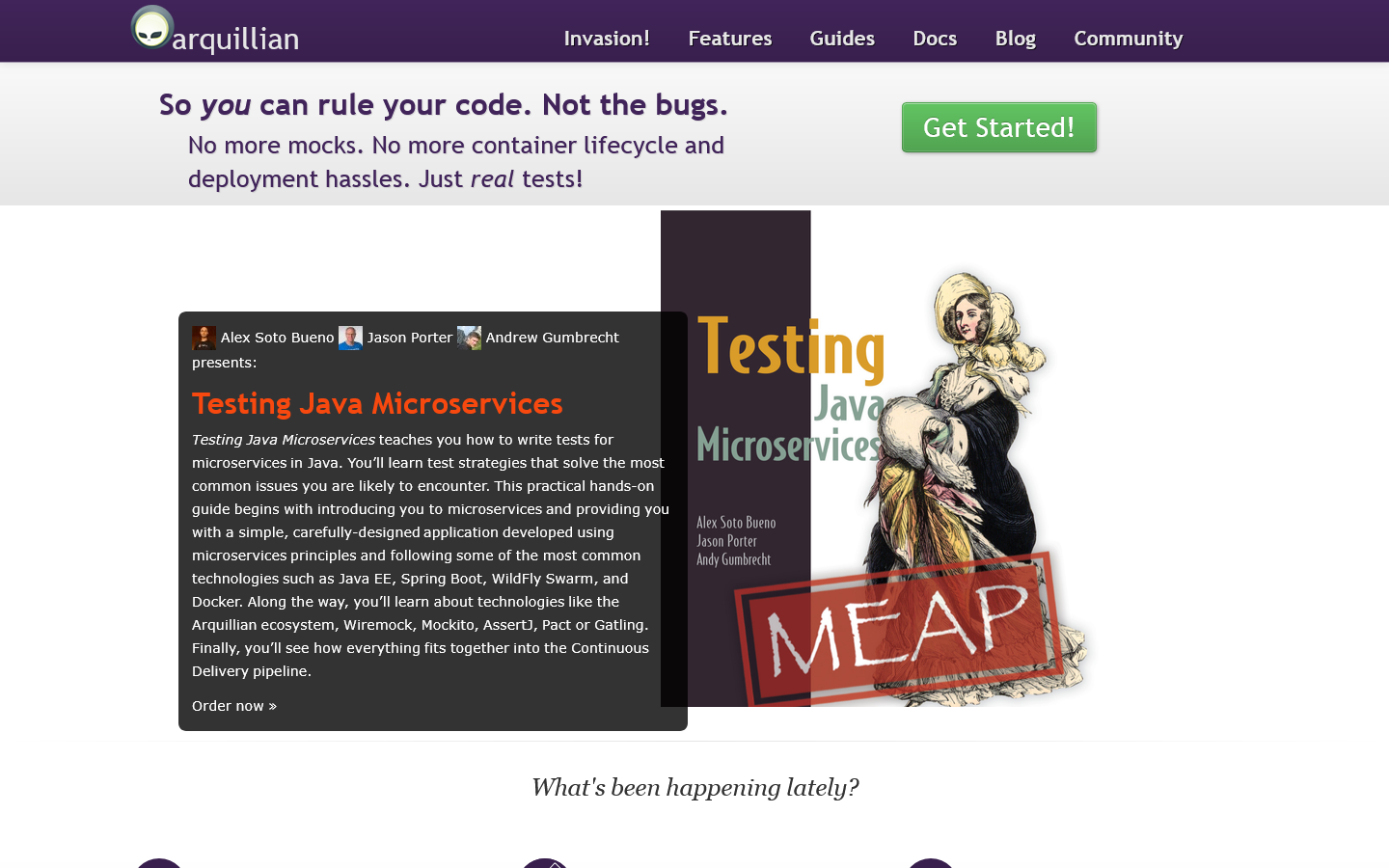Viewport: 1389px width, 868px height.
Task: Click the What's been happening lately? heading
Action: coord(694,788)
